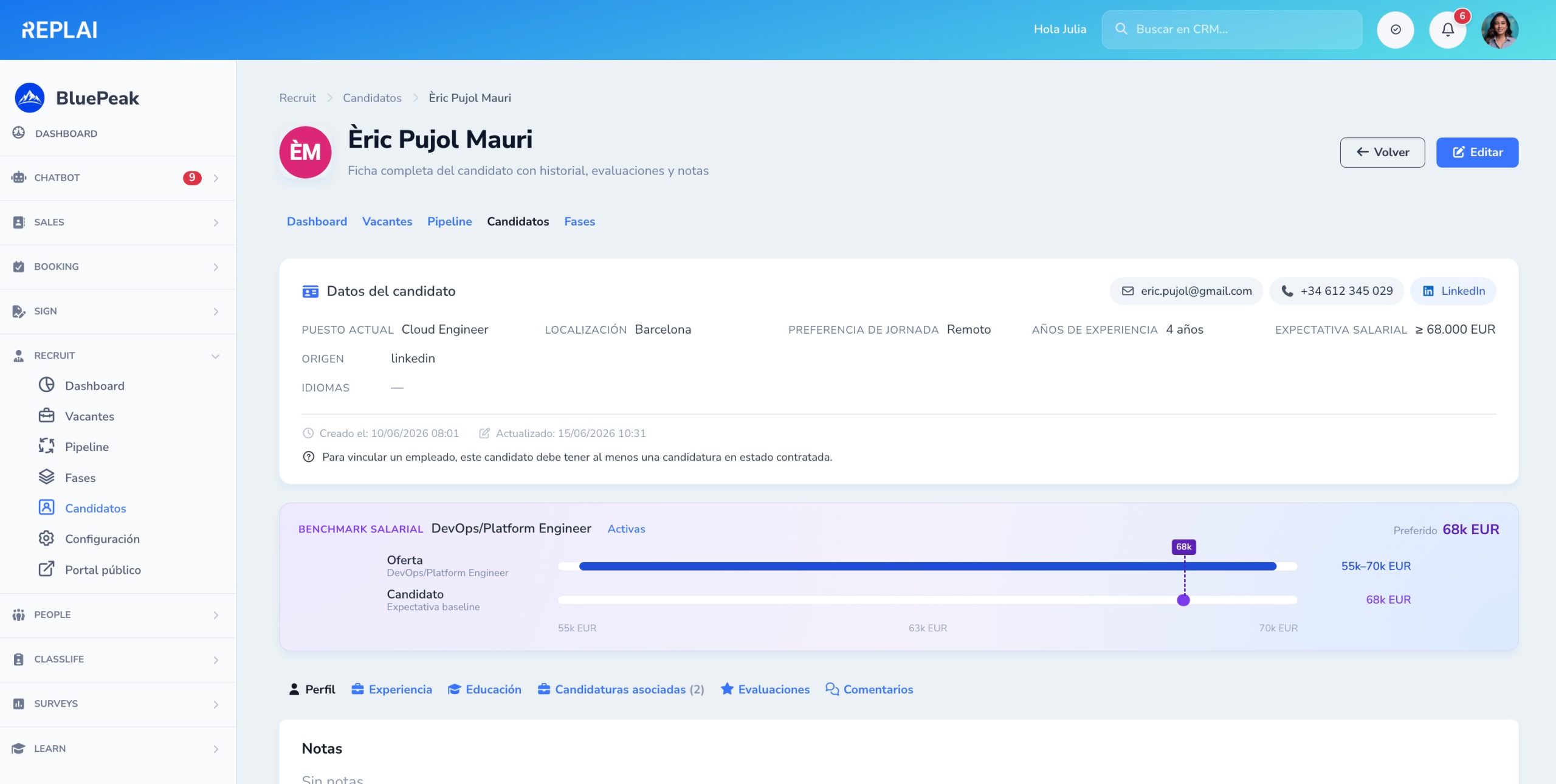The image size is (1556, 784).
Task: Click the Sales contact icon
Action: pos(19,222)
